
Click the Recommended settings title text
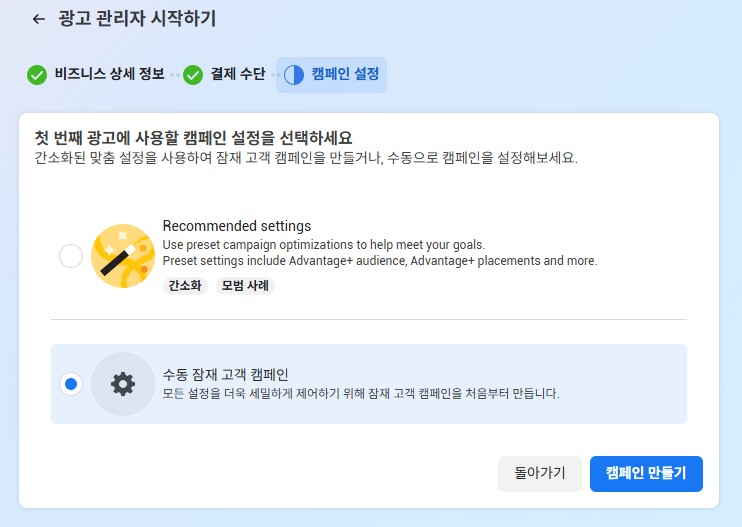point(237,226)
